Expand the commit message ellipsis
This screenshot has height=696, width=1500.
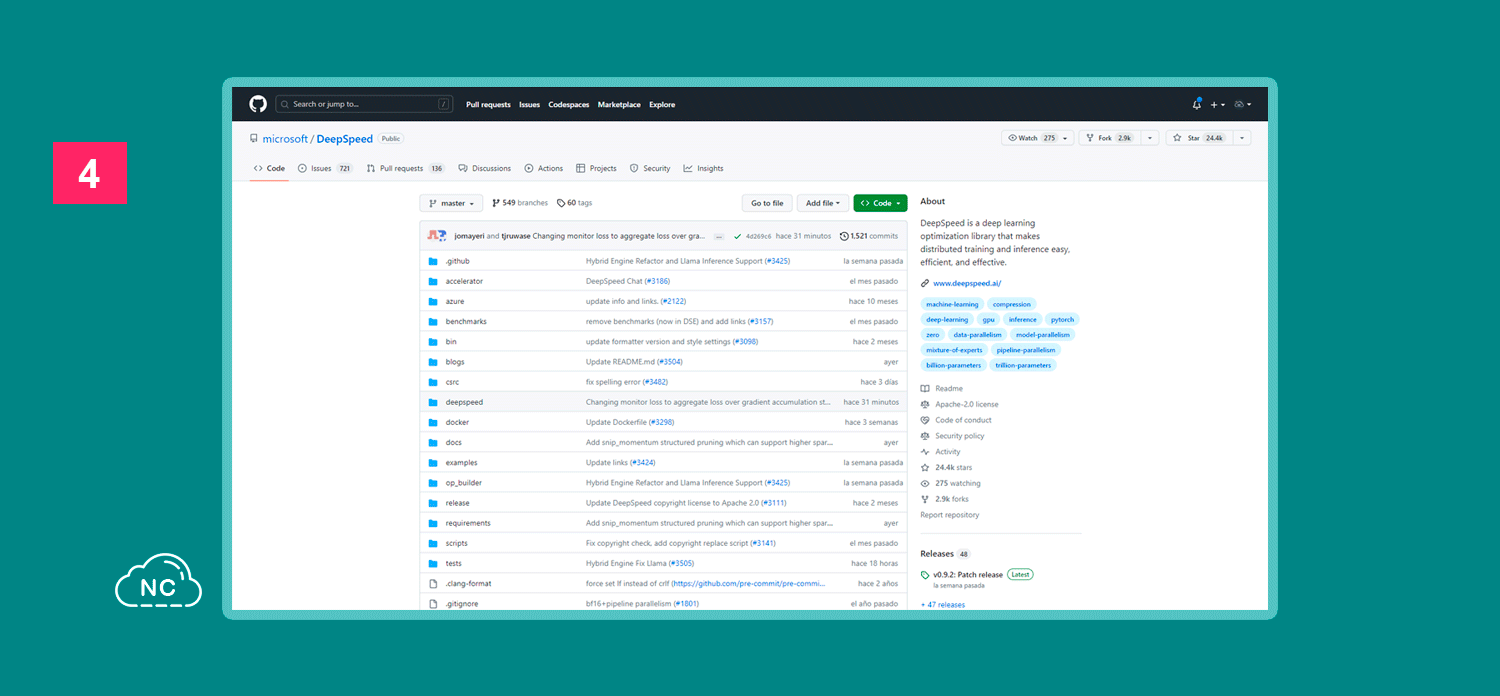pos(719,237)
